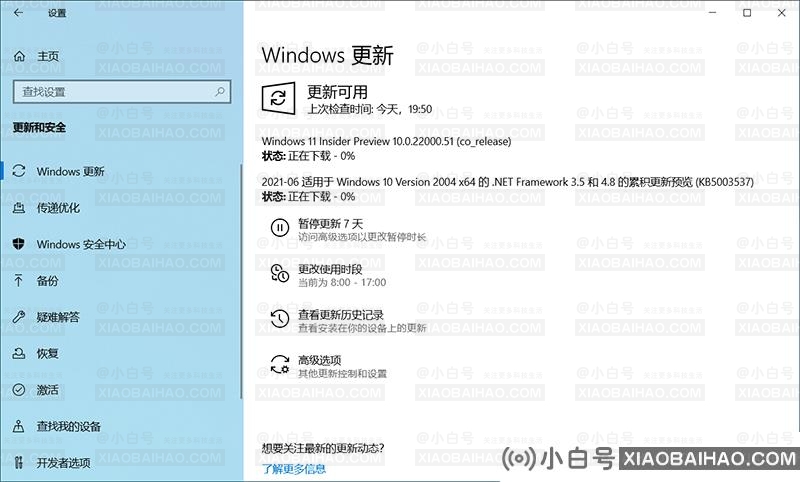The height and width of the screenshot is (482, 800).
Task: Click the 备份 upload arrow icon
Action: 19,280
